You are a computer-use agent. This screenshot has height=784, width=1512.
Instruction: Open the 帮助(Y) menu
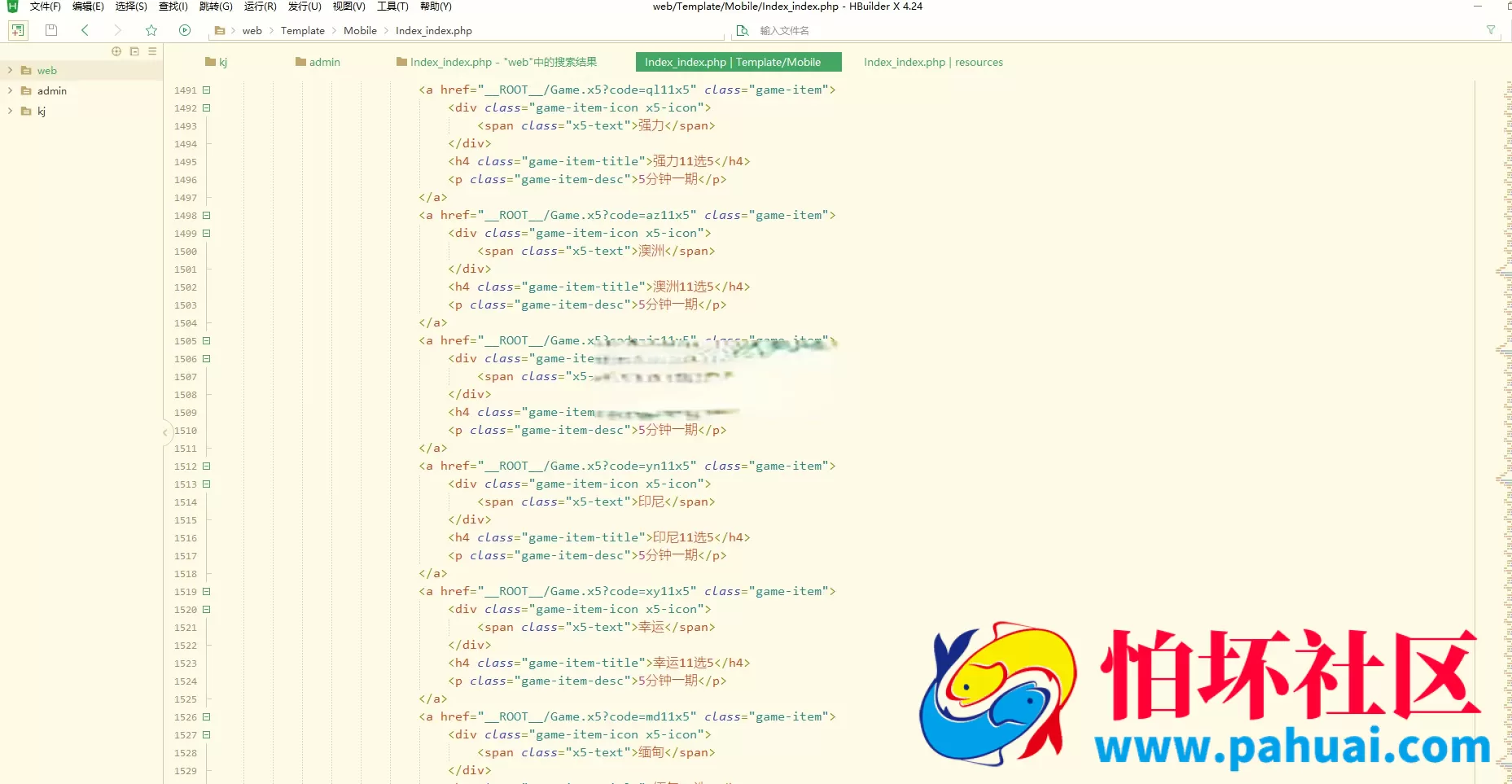coord(436,7)
